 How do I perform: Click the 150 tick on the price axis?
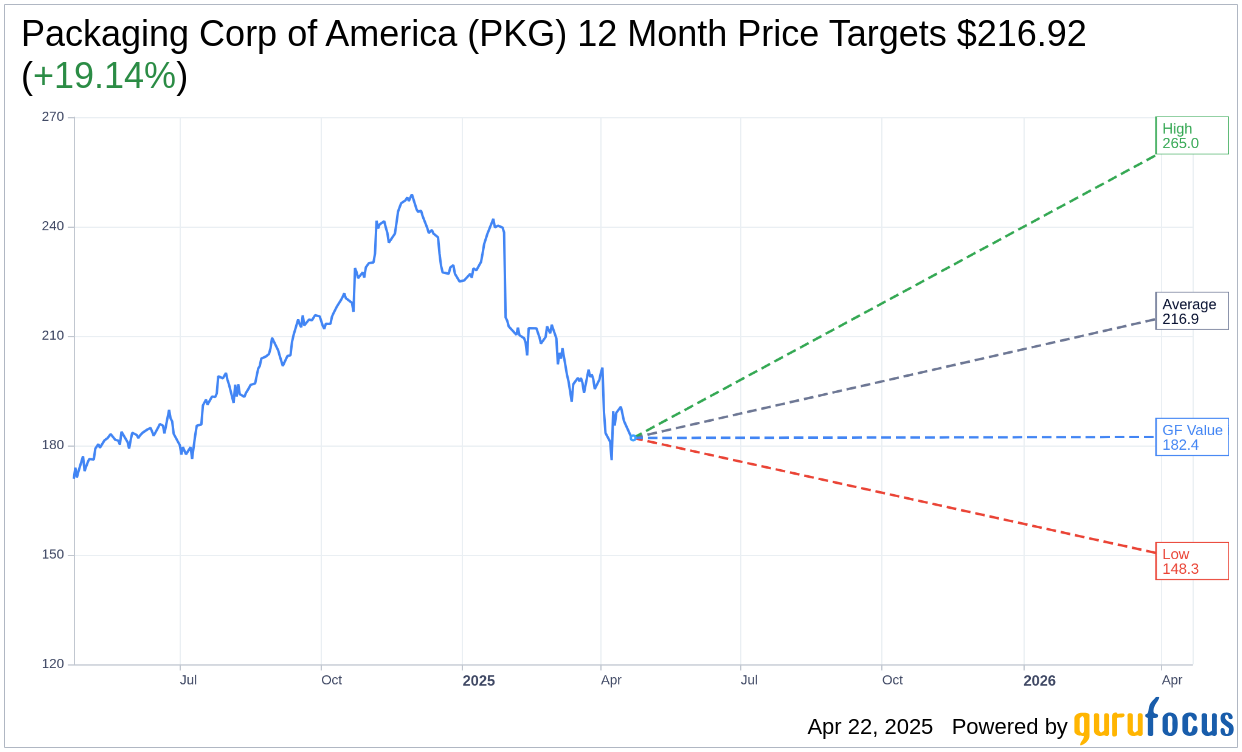pos(53,555)
